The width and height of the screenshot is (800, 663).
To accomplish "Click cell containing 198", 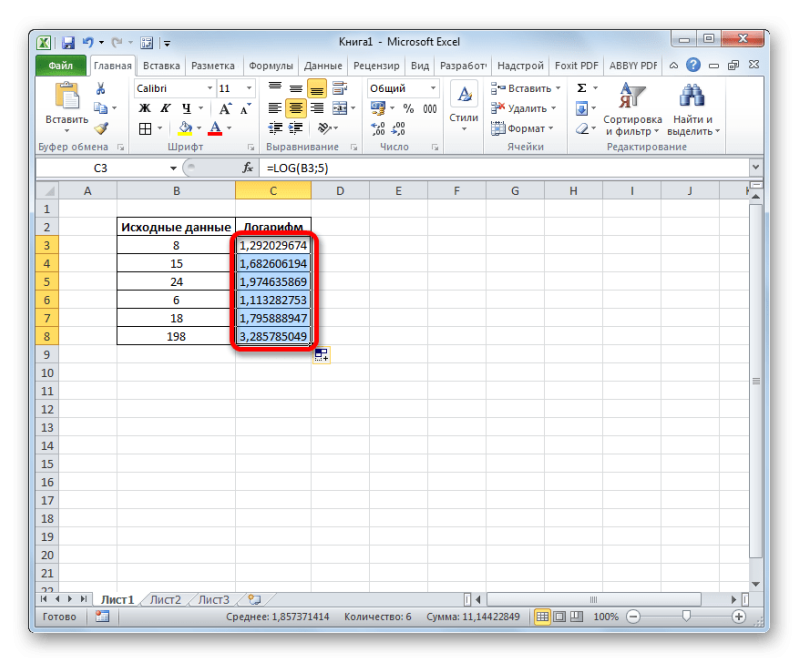I will (176, 336).
